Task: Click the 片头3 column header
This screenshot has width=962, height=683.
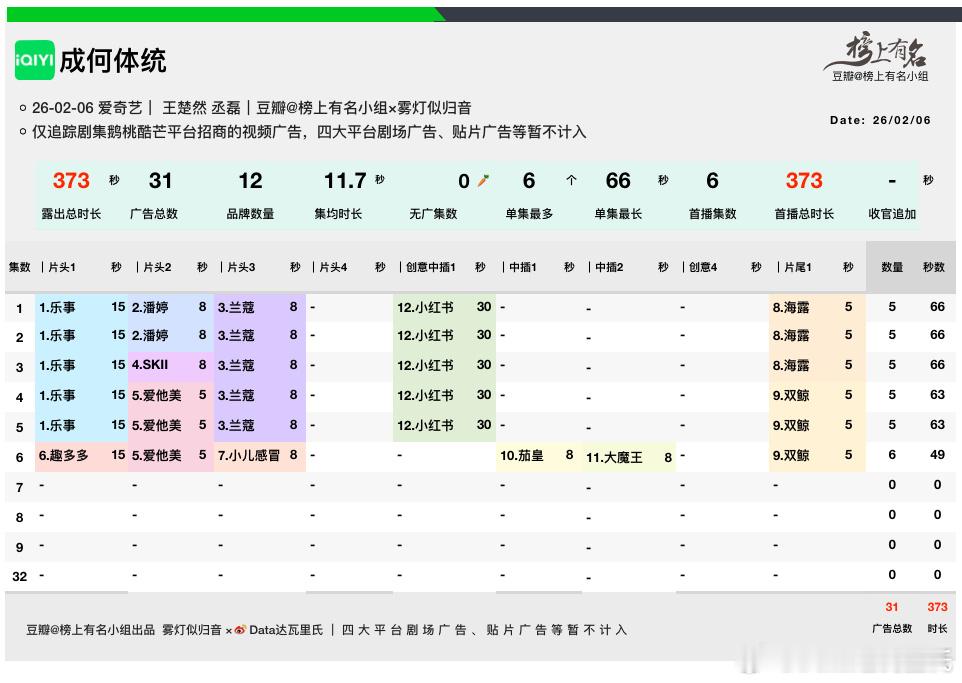Action: coord(241,267)
